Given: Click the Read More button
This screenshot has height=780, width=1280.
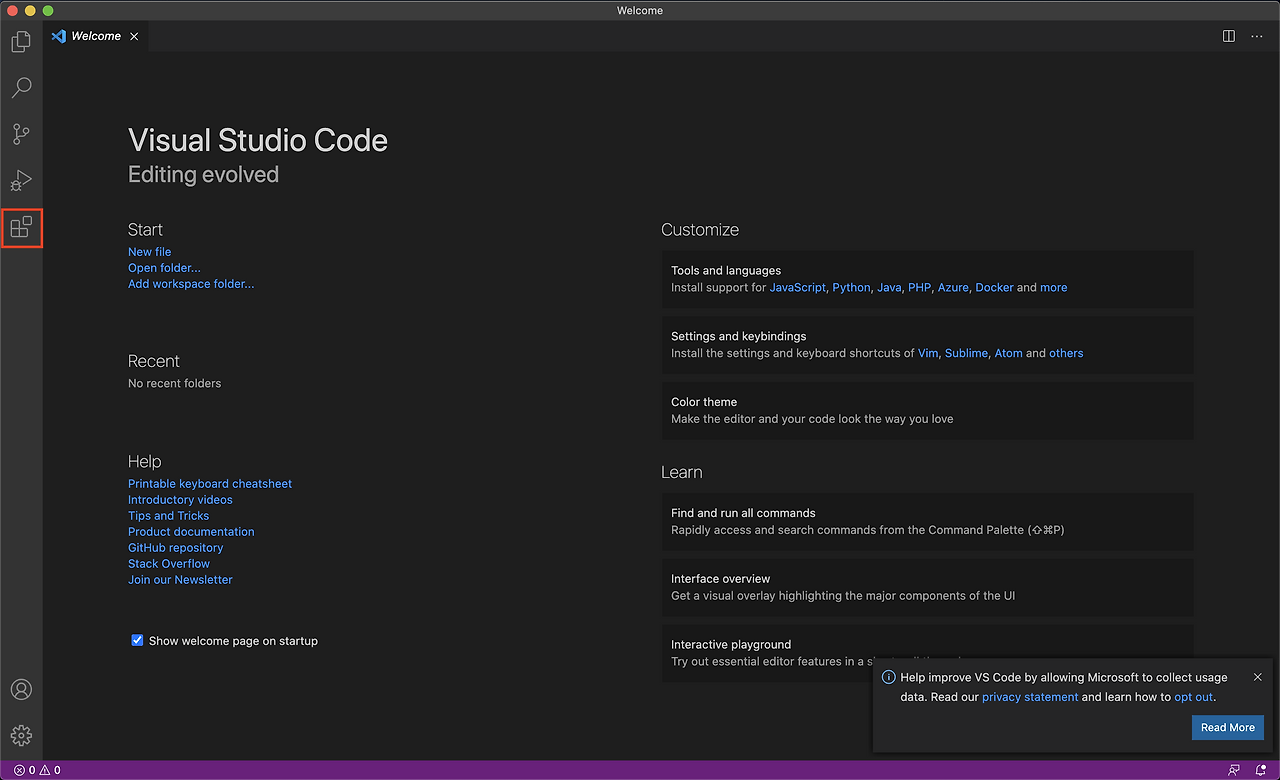Looking at the screenshot, I should pyautogui.click(x=1228, y=727).
